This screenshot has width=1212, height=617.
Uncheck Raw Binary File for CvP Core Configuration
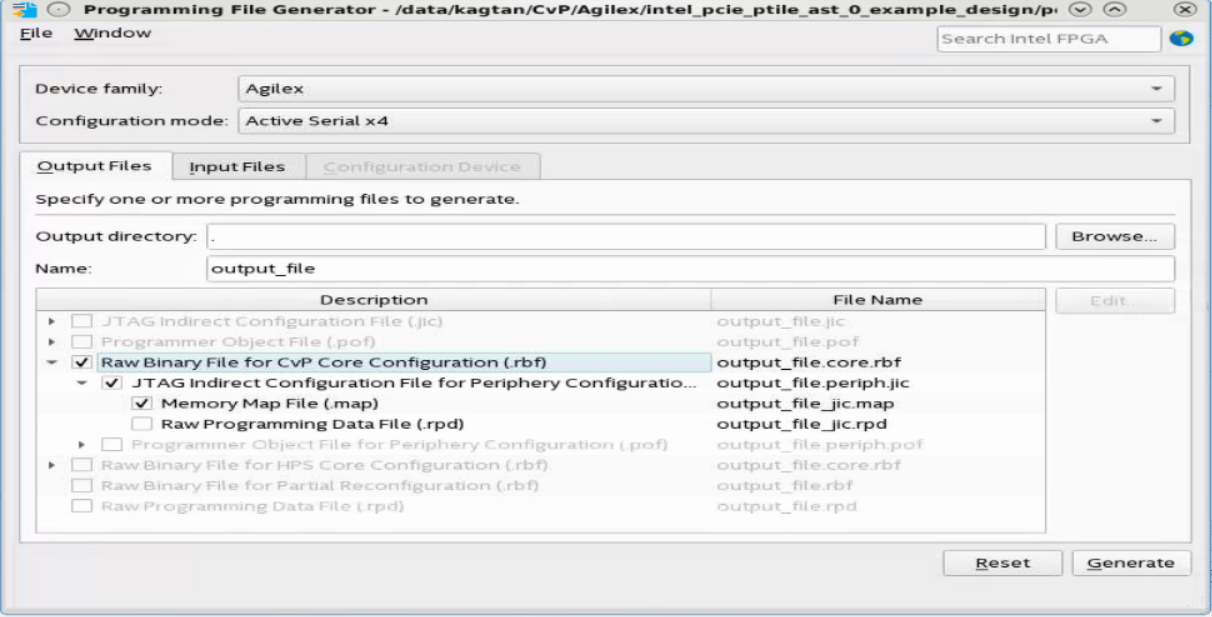pyautogui.click(x=82, y=363)
